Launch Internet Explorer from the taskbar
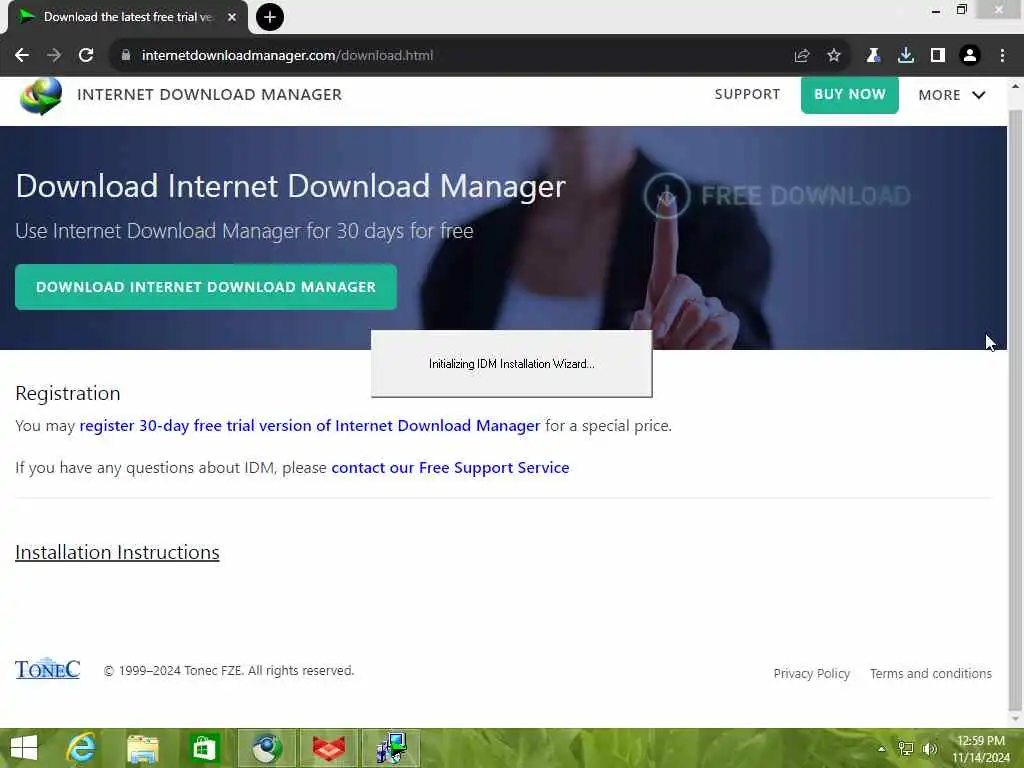 (x=81, y=748)
